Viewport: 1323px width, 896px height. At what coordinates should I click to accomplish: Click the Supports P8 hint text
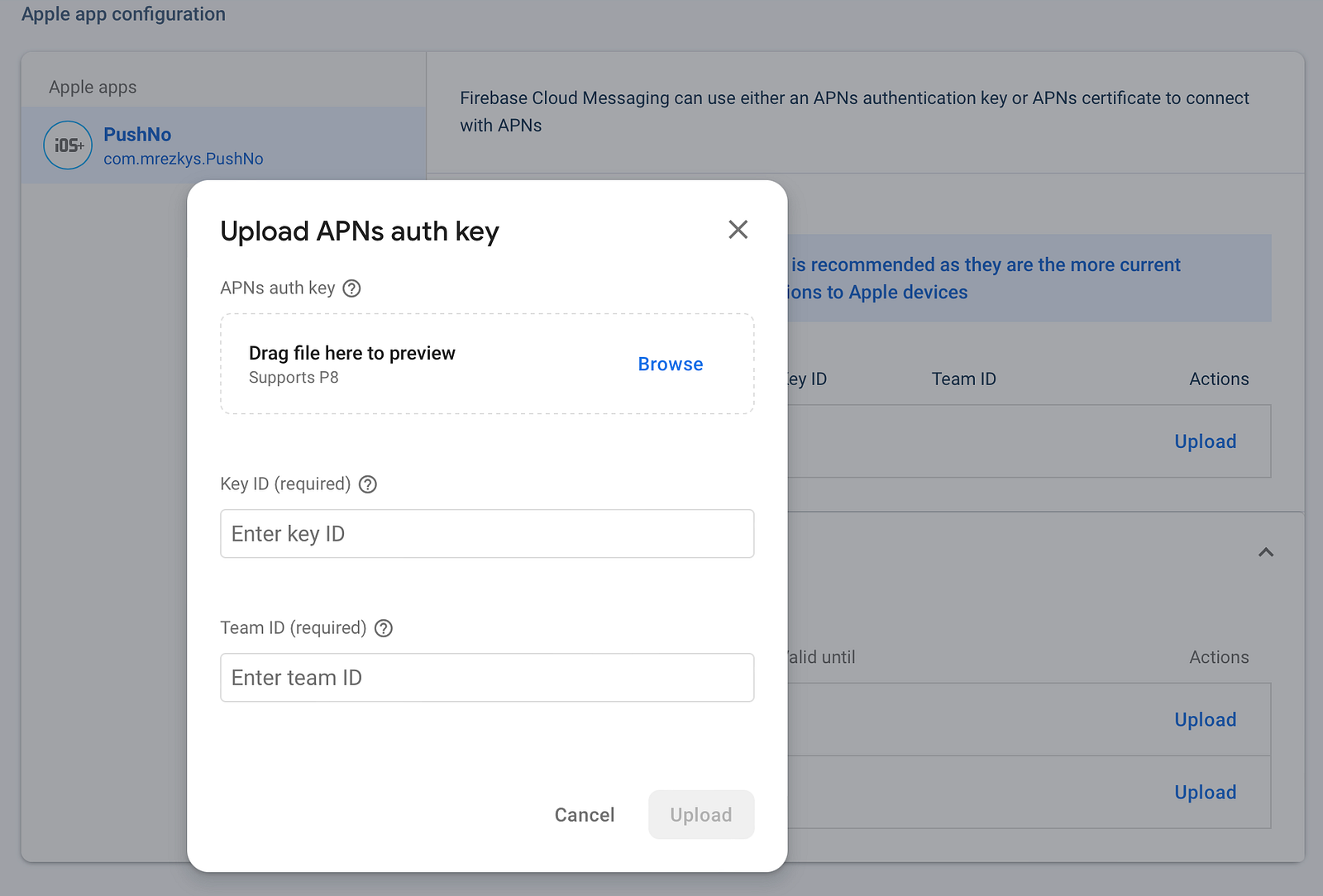294,378
